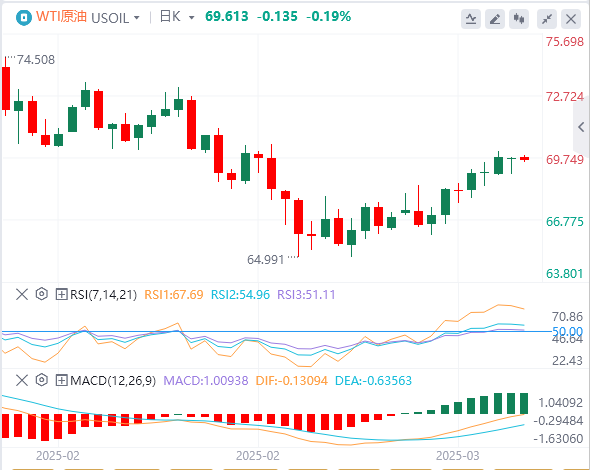
Task: Expand the RSI panel plus icon
Action: (61, 294)
